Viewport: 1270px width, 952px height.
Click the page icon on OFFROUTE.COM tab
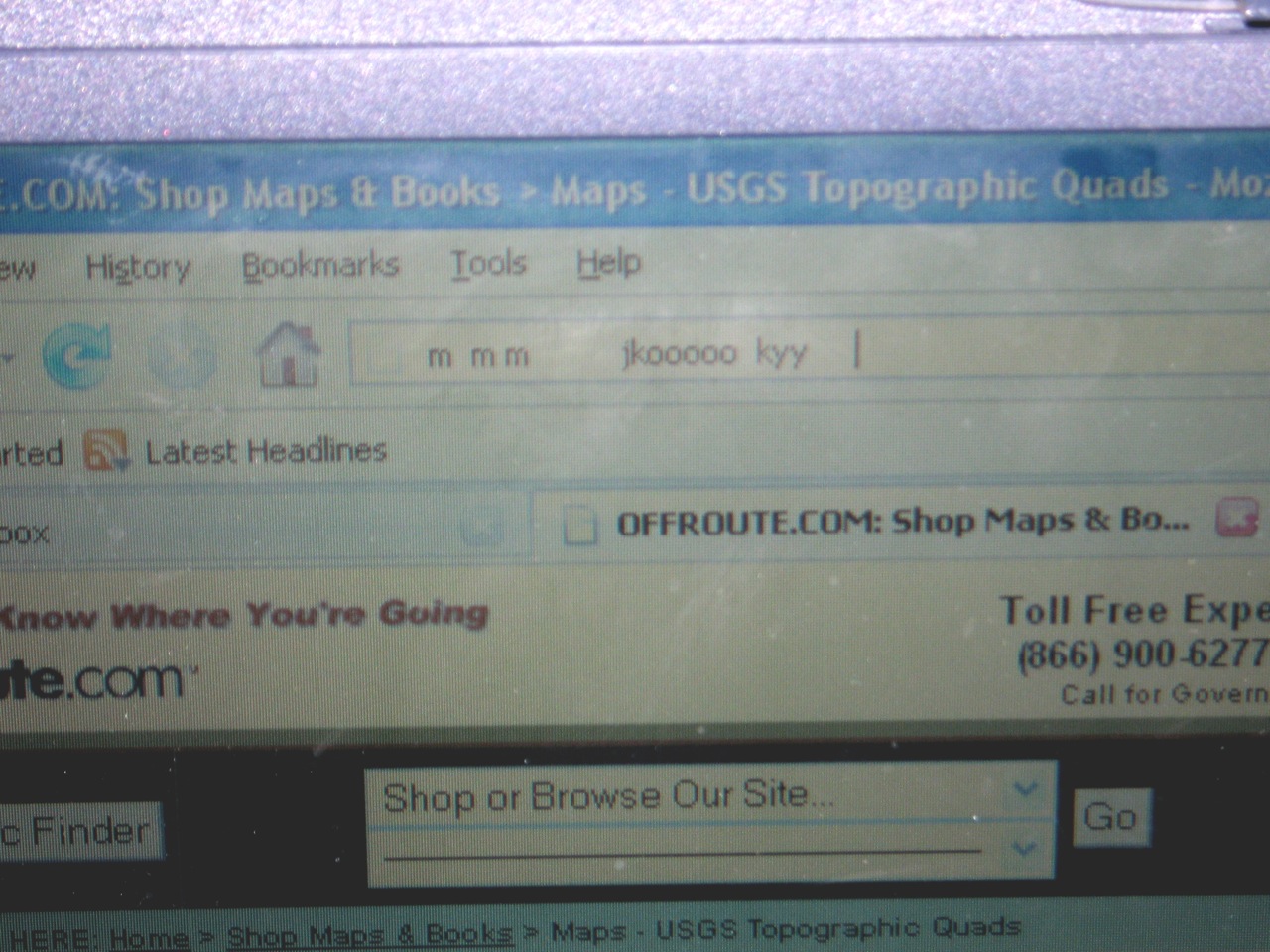tap(578, 525)
